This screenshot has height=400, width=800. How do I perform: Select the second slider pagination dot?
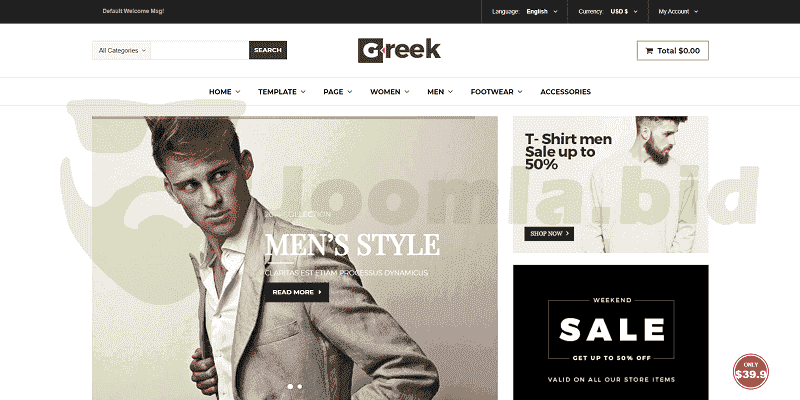(299, 387)
